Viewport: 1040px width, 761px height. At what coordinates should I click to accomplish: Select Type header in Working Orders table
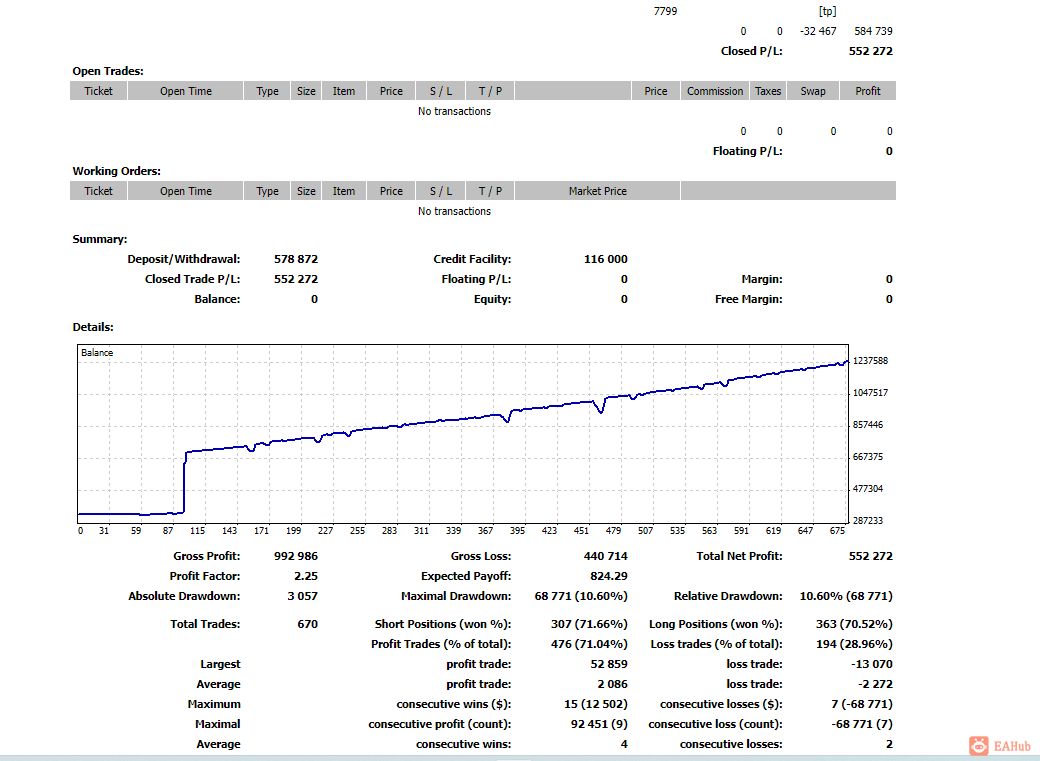pyautogui.click(x=267, y=191)
